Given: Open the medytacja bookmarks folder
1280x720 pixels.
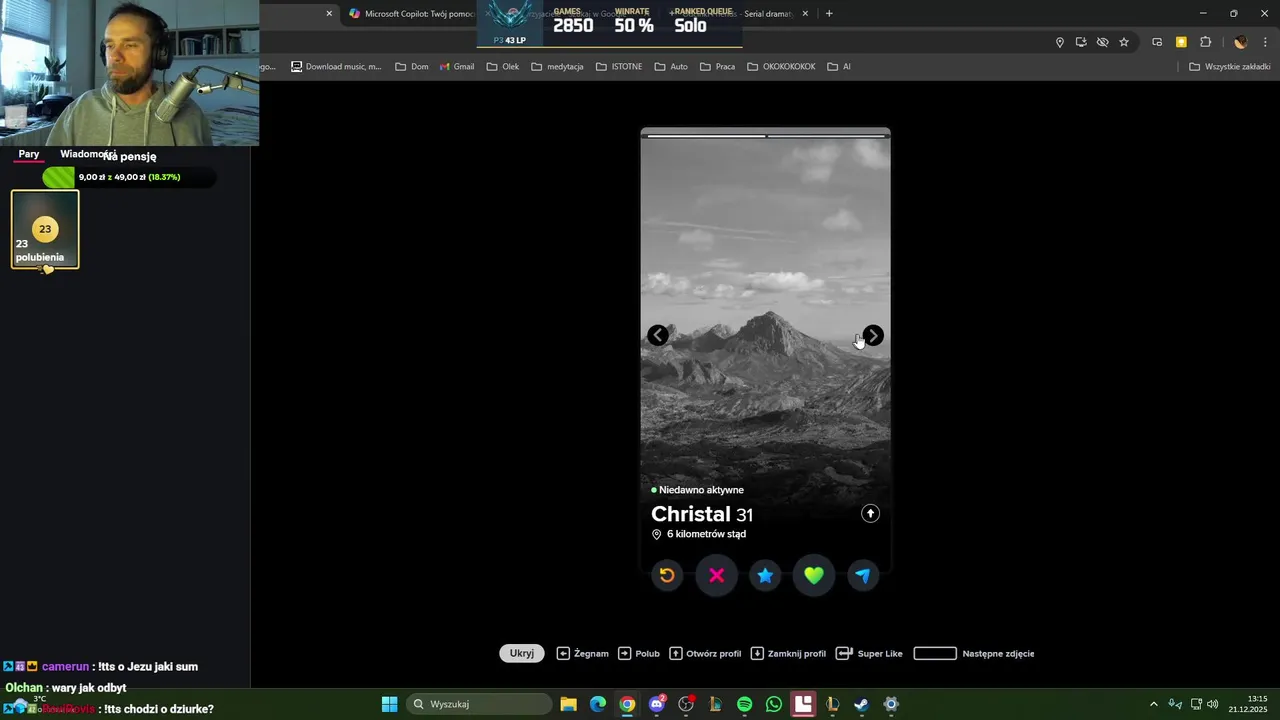Looking at the screenshot, I should [557, 67].
